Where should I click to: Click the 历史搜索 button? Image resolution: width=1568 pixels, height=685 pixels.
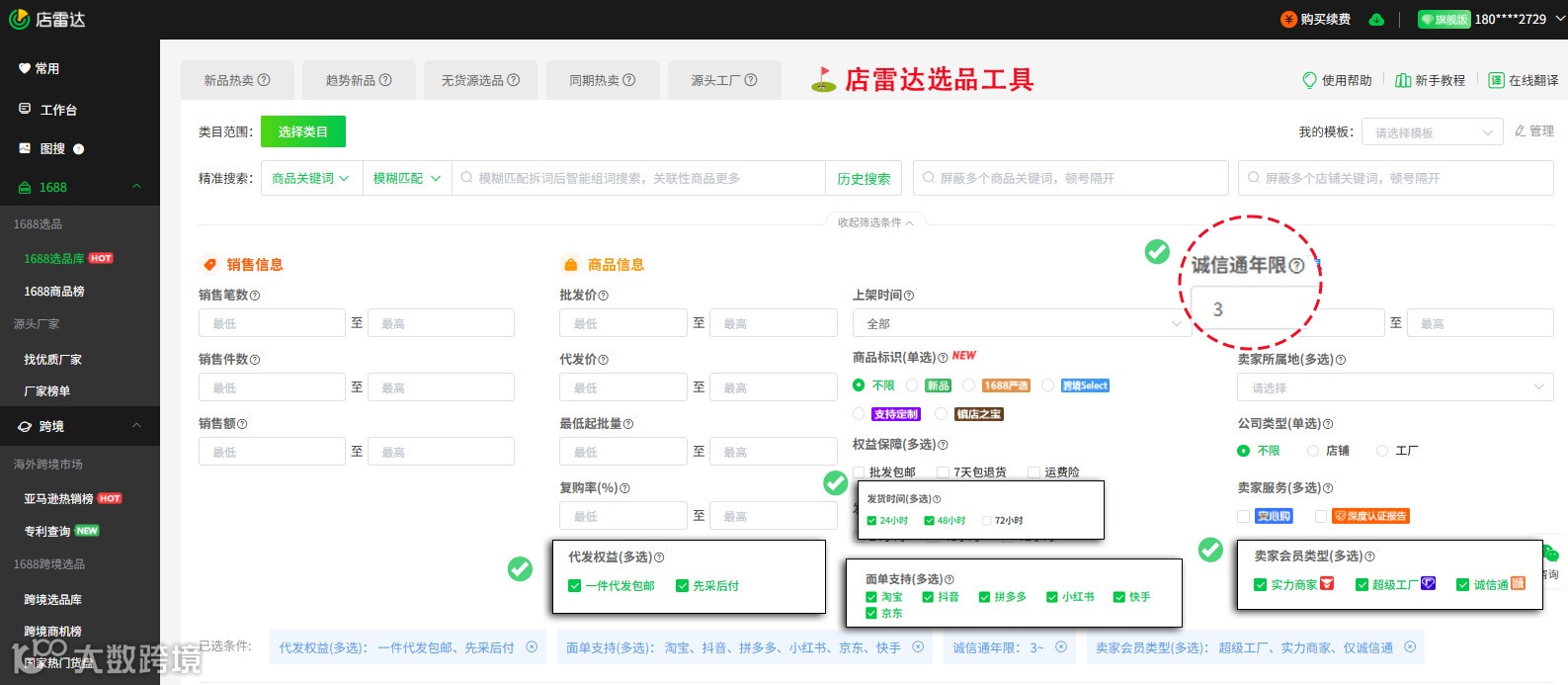[864, 178]
